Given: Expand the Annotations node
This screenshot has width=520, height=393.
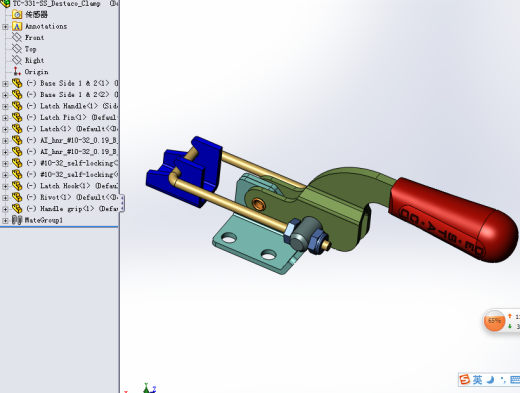Looking at the screenshot, I should tap(5, 26).
